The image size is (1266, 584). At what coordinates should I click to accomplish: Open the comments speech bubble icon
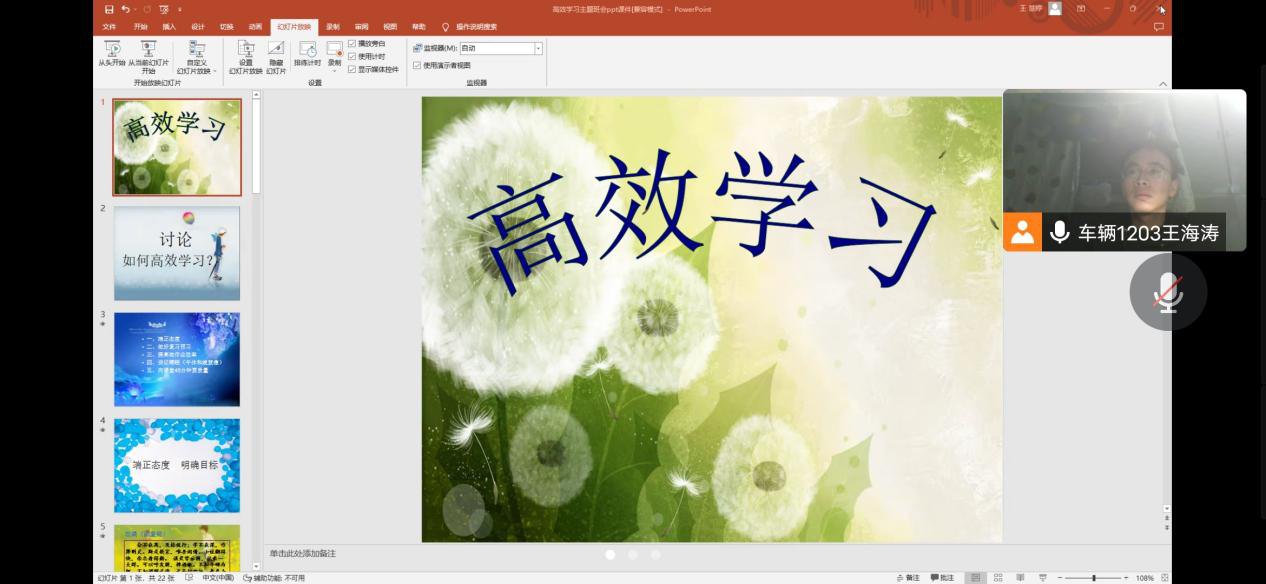[1158, 27]
